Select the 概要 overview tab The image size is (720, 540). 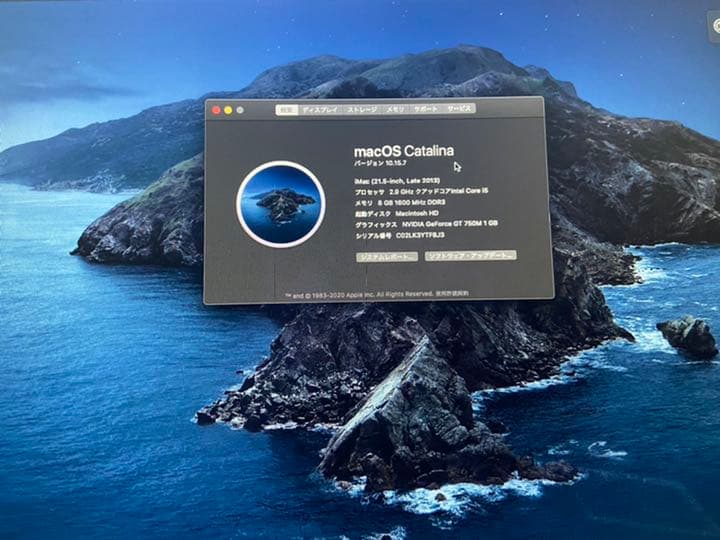point(287,110)
